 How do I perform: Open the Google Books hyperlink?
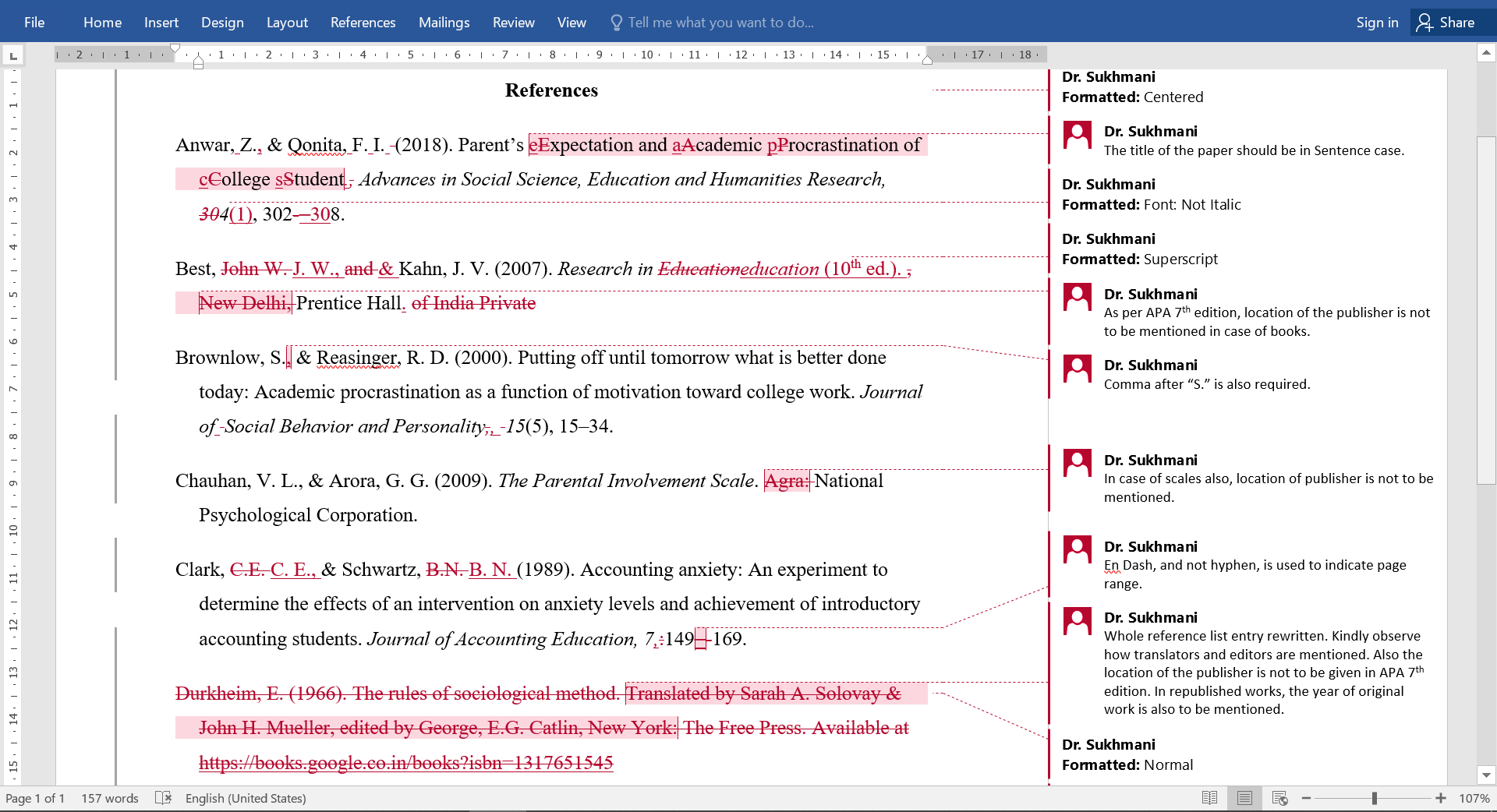click(405, 762)
